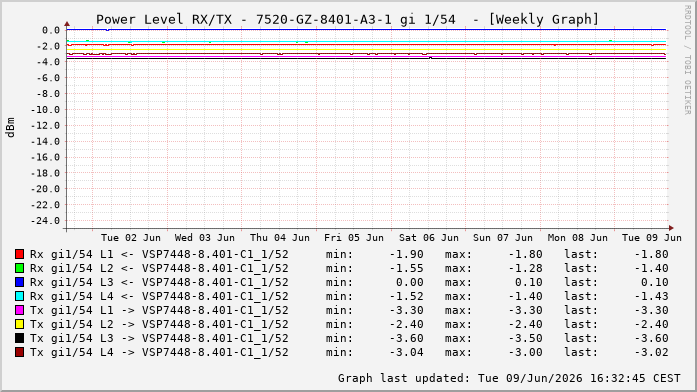Image resolution: width=697 pixels, height=392 pixels.
Task: Click the -24.0 y-axis value
Action: (x=45, y=221)
